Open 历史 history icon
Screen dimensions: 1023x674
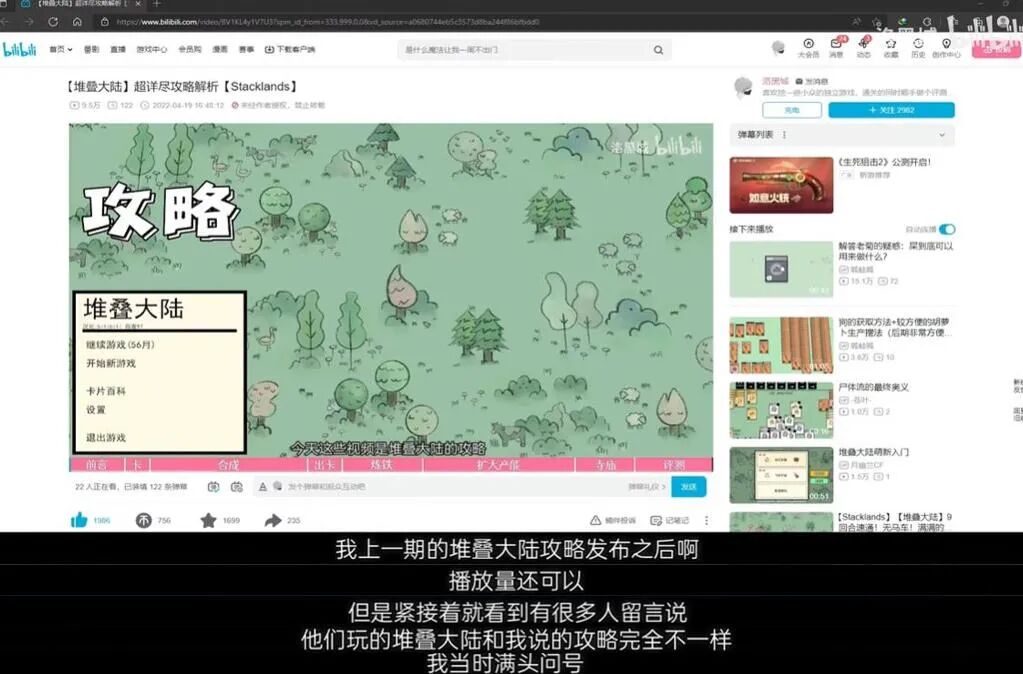coord(918,48)
